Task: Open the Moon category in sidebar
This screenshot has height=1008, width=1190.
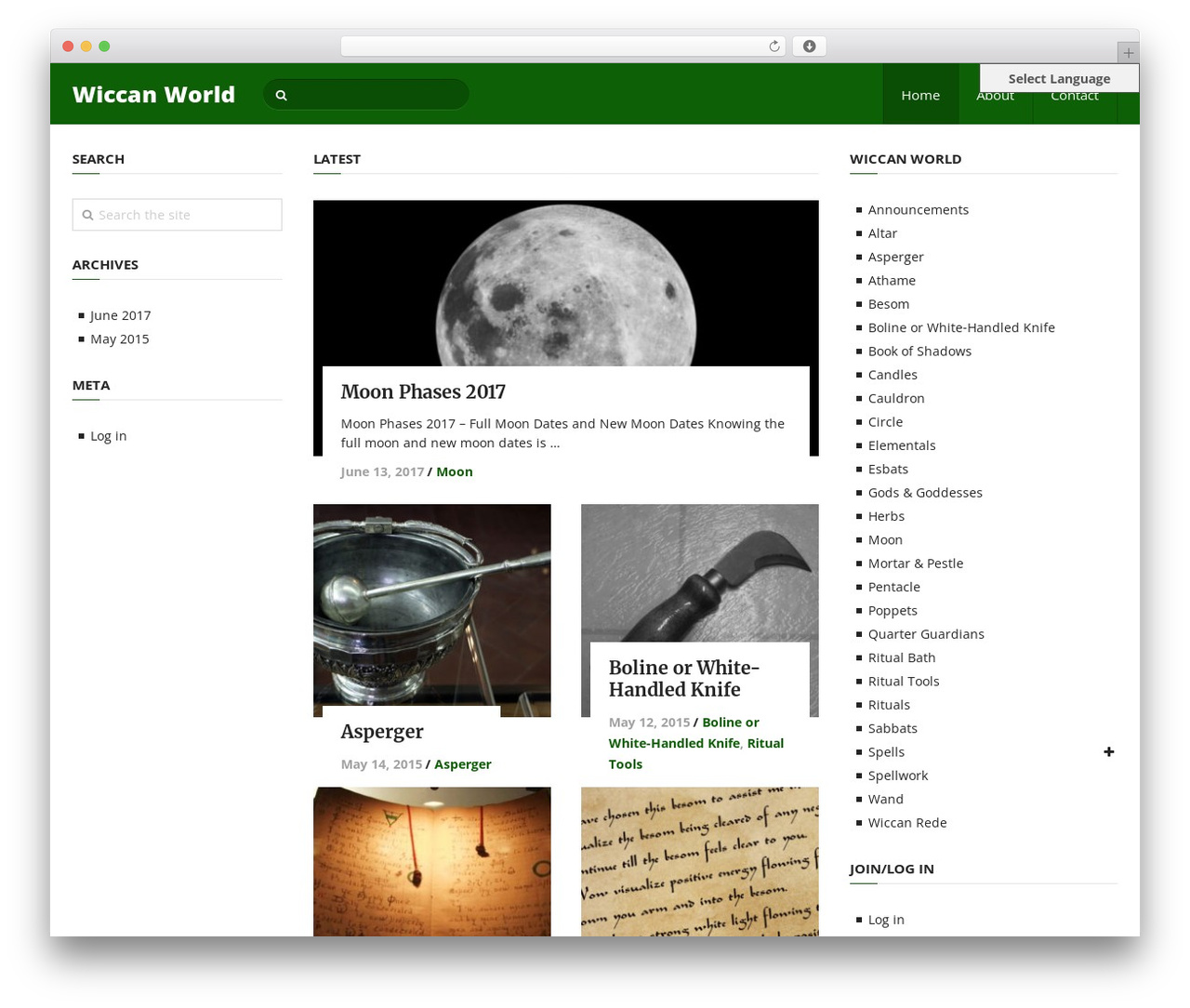Action: coord(885,539)
